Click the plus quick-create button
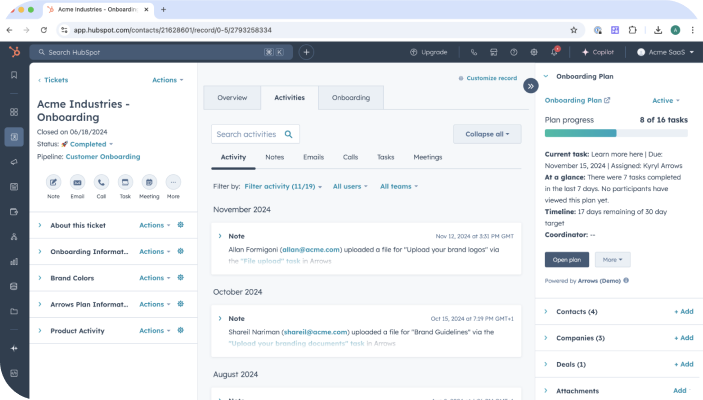Viewport: 703px width, 400px height. (306, 52)
